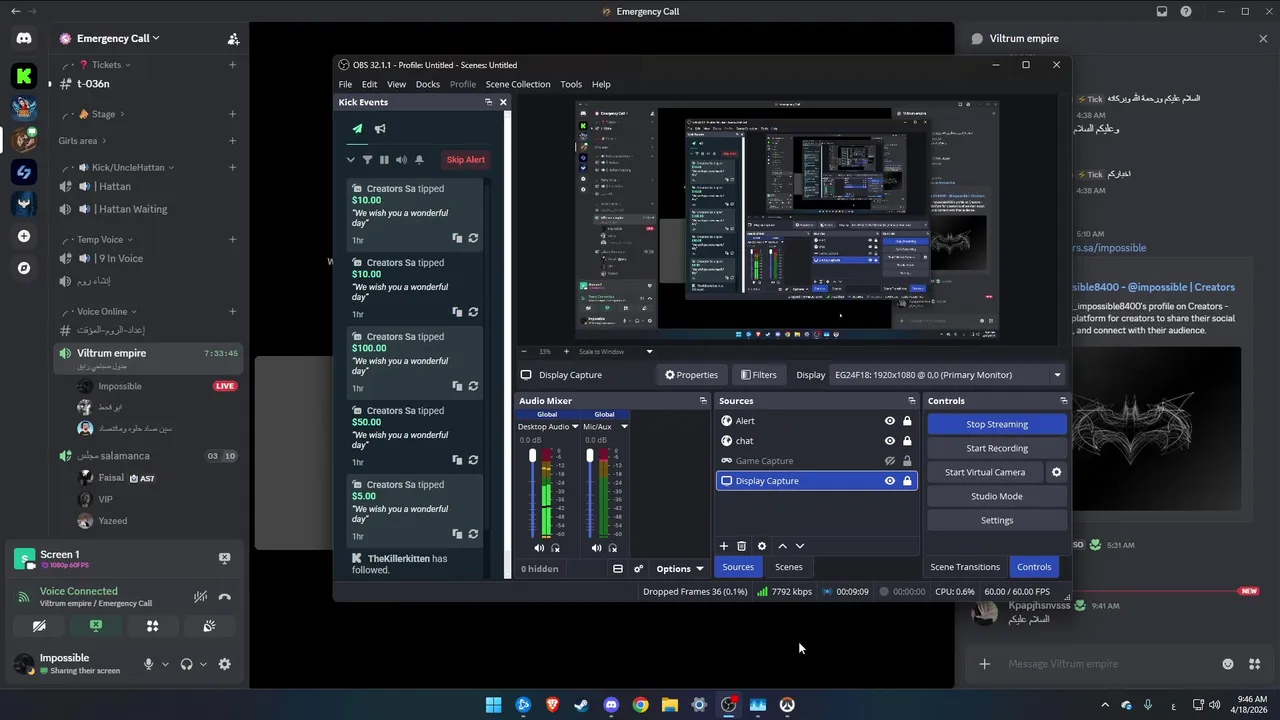Open Steam from the Windows taskbar
The width and height of the screenshot is (1280, 720).
[x=581, y=705]
